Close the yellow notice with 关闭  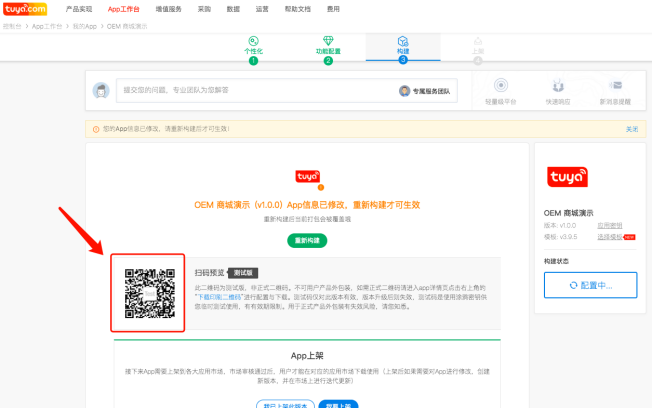click(632, 129)
